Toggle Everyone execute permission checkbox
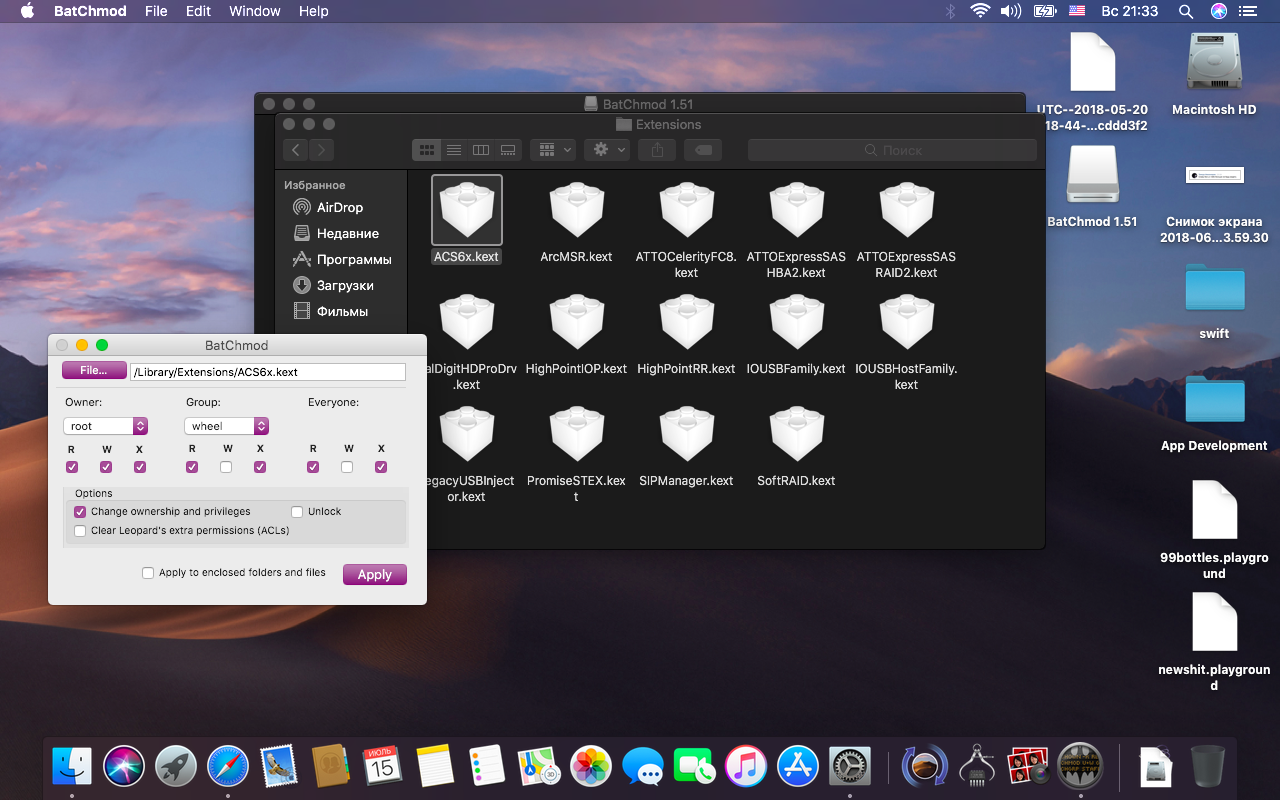 381,467
